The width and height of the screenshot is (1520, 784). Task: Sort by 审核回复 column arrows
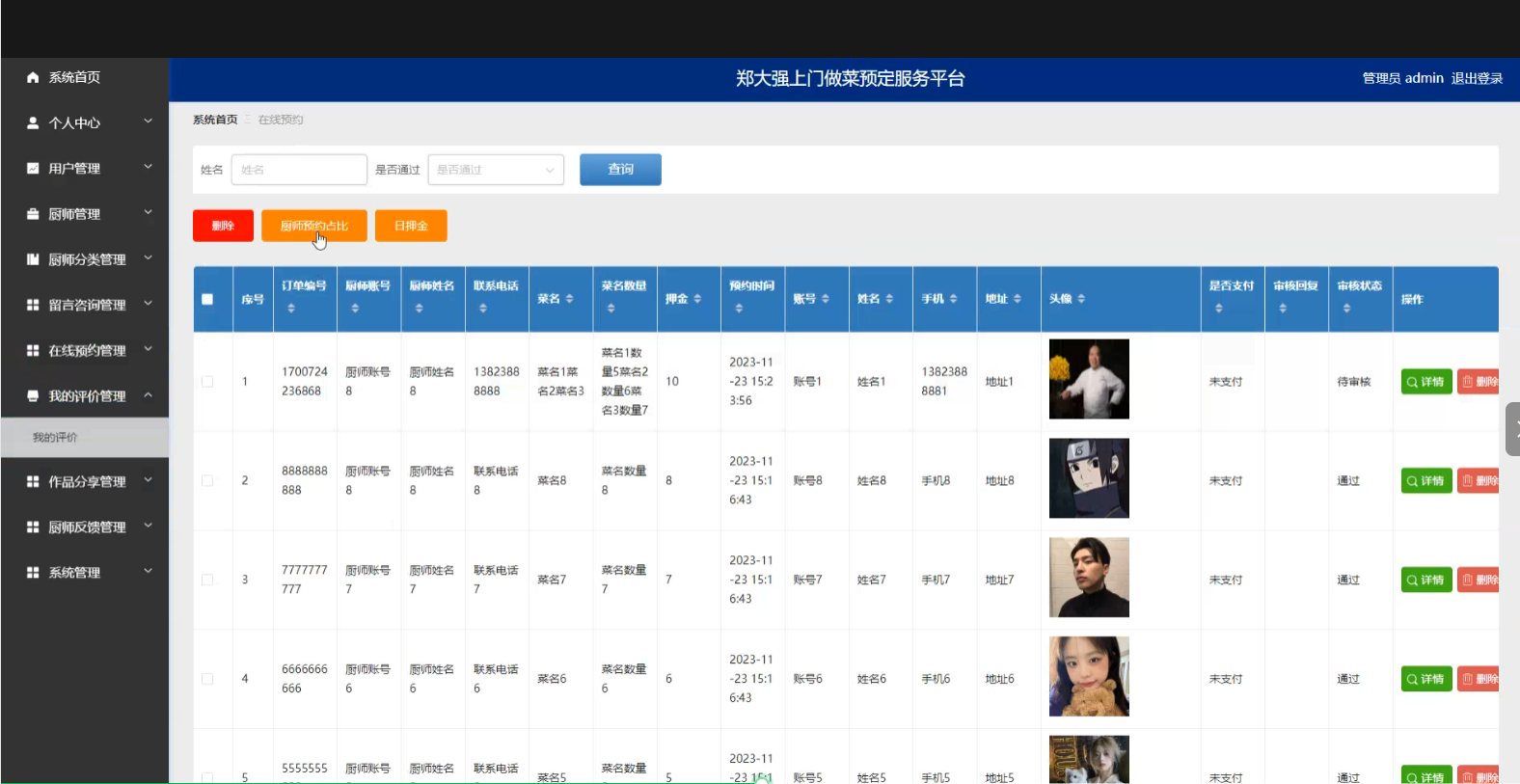pyautogui.click(x=1283, y=308)
